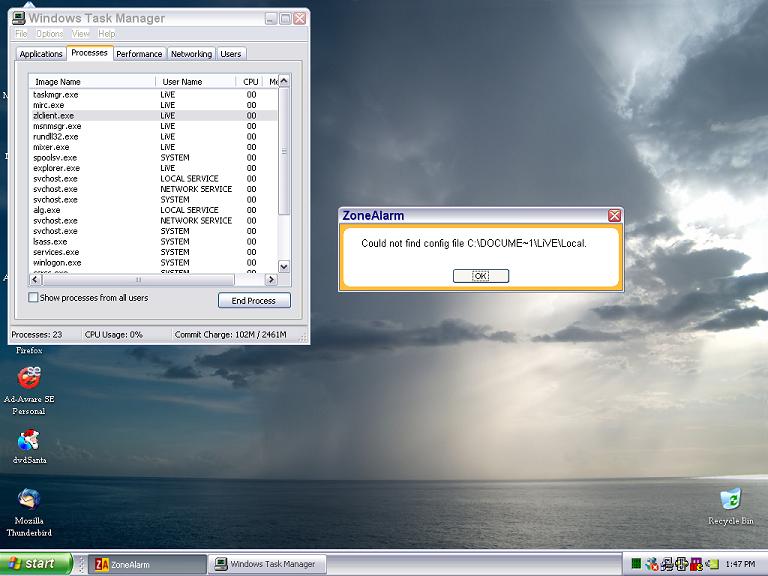Click the Task Manager title bar icon

(x=19, y=18)
